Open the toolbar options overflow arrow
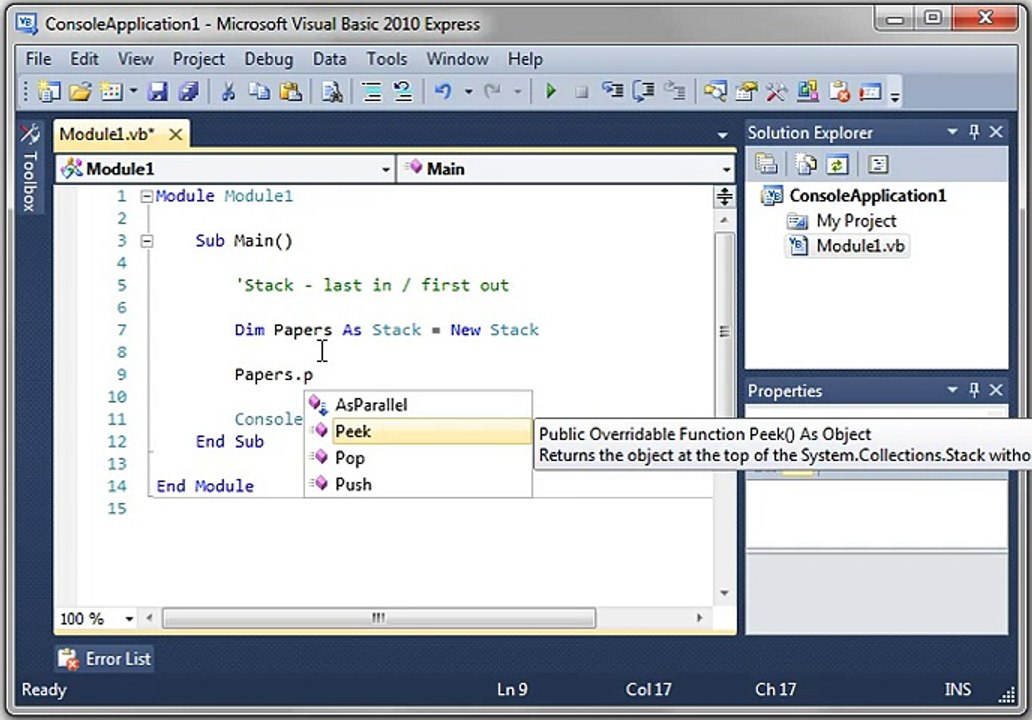 pyautogui.click(x=894, y=97)
